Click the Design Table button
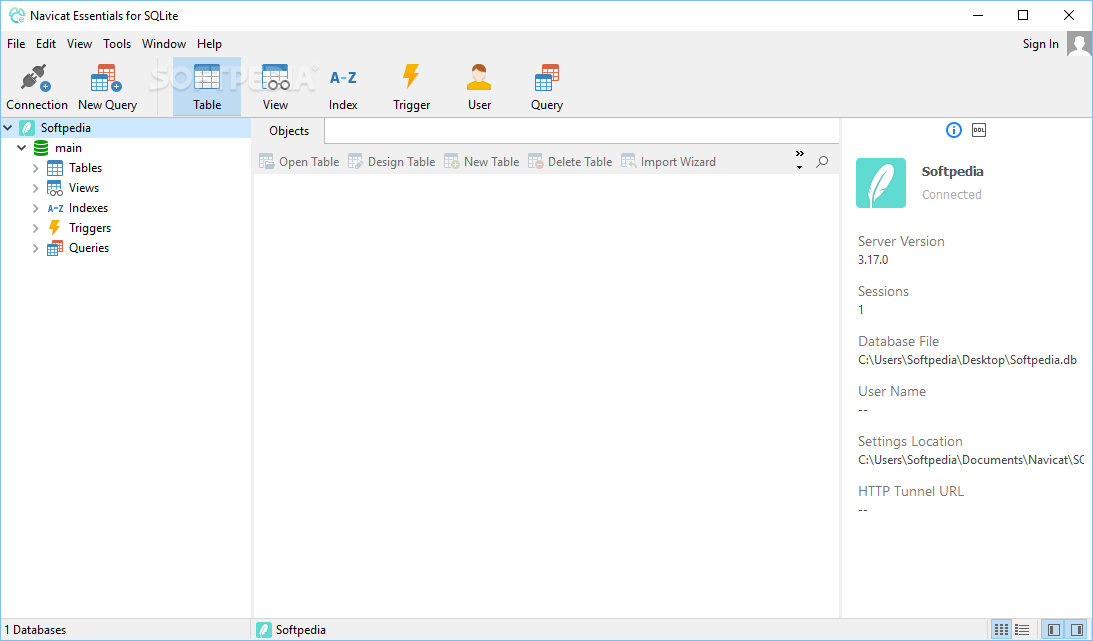1093x641 pixels. [392, 162]
